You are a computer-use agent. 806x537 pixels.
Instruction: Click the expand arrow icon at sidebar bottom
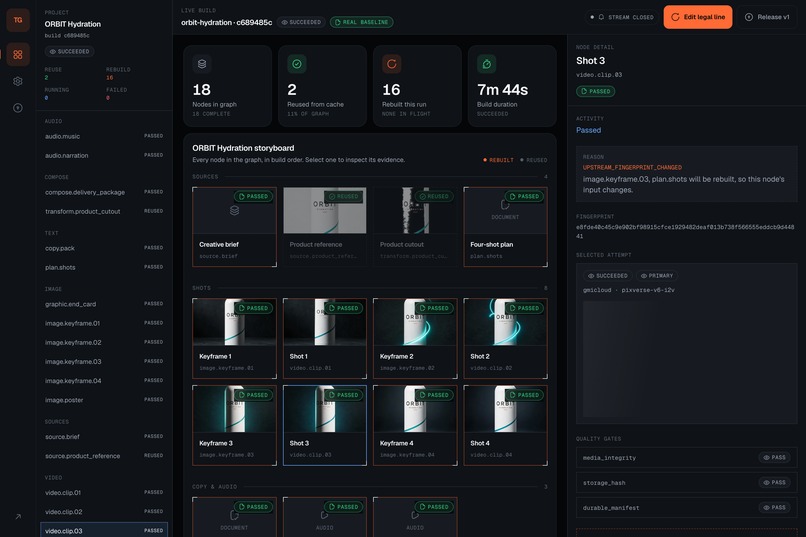[x=18, y=516]
